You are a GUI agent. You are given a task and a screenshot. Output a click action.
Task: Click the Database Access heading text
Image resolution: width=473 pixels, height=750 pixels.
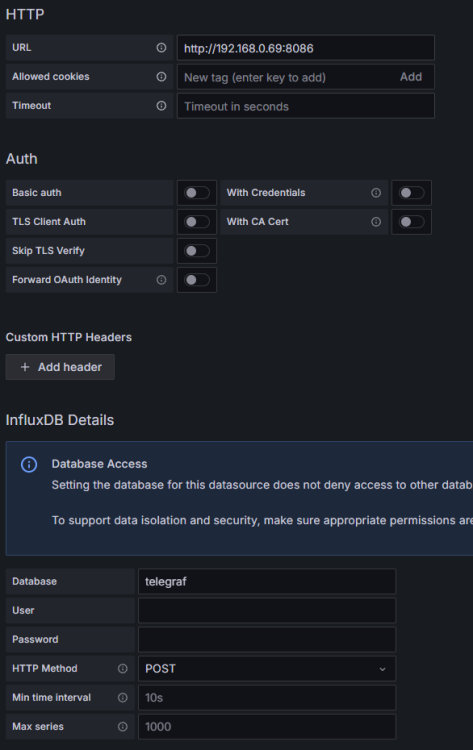click(x=99, y=464)
